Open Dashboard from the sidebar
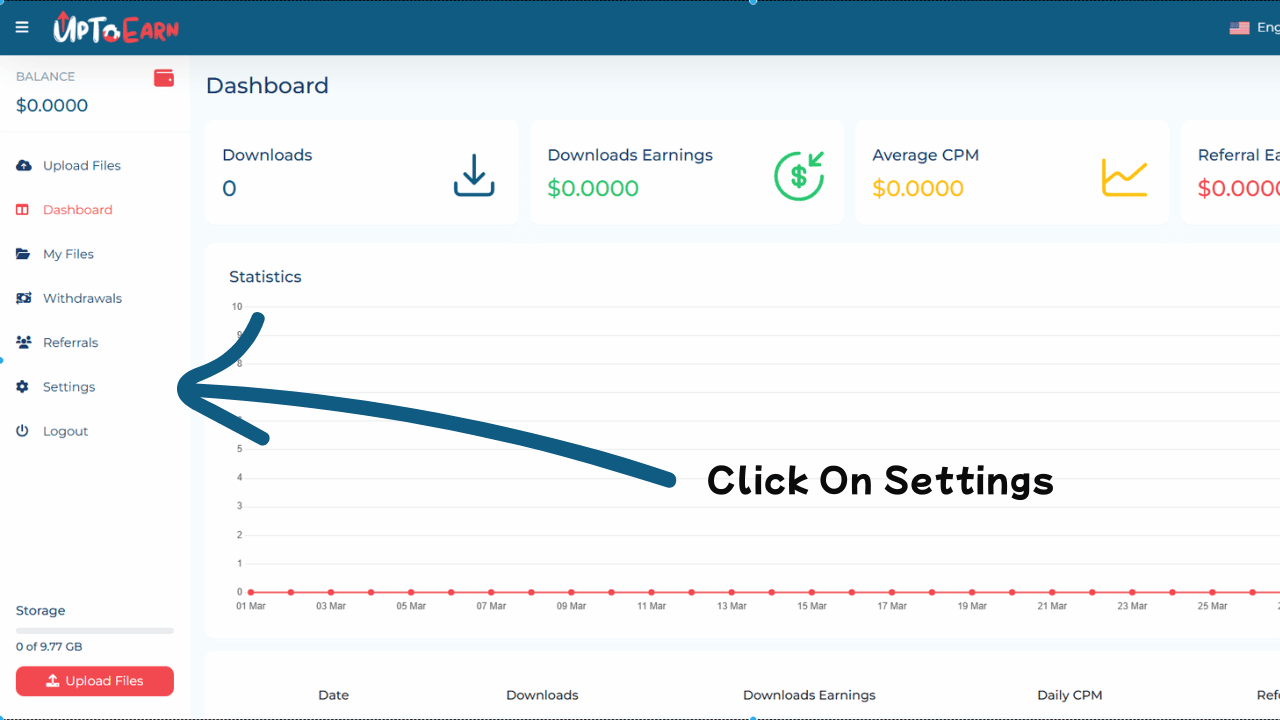 click(x=77, y=210)
